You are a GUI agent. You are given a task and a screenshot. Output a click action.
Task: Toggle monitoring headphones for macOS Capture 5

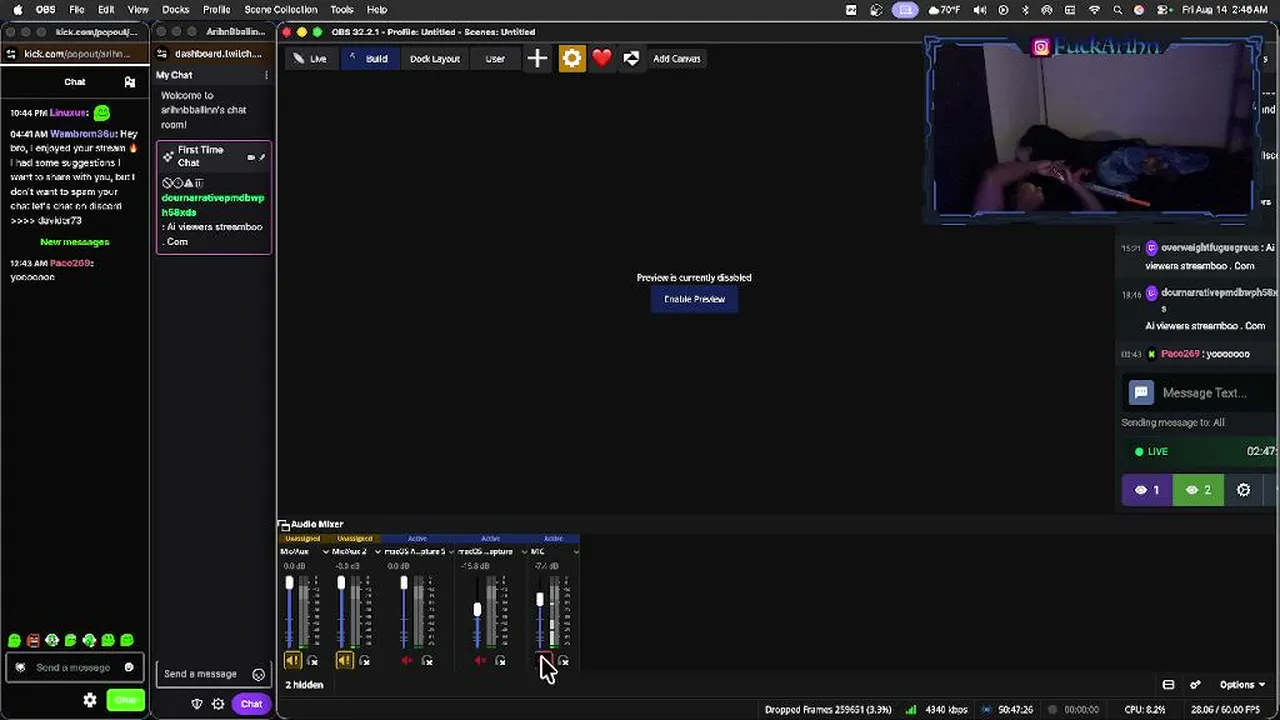coord(427,661)
